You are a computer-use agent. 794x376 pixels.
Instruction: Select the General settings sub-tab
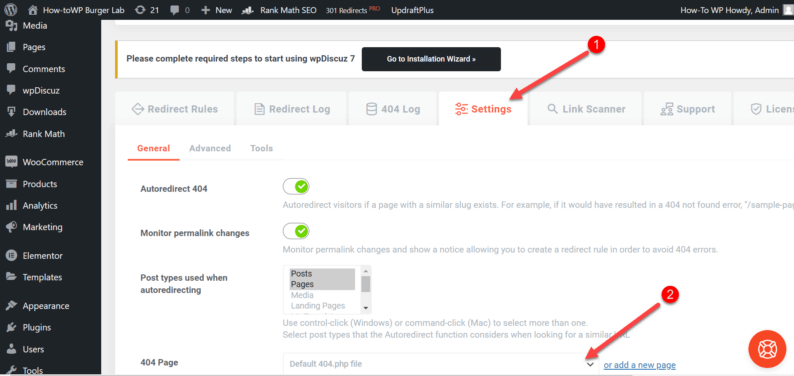(x=153, y=148)
